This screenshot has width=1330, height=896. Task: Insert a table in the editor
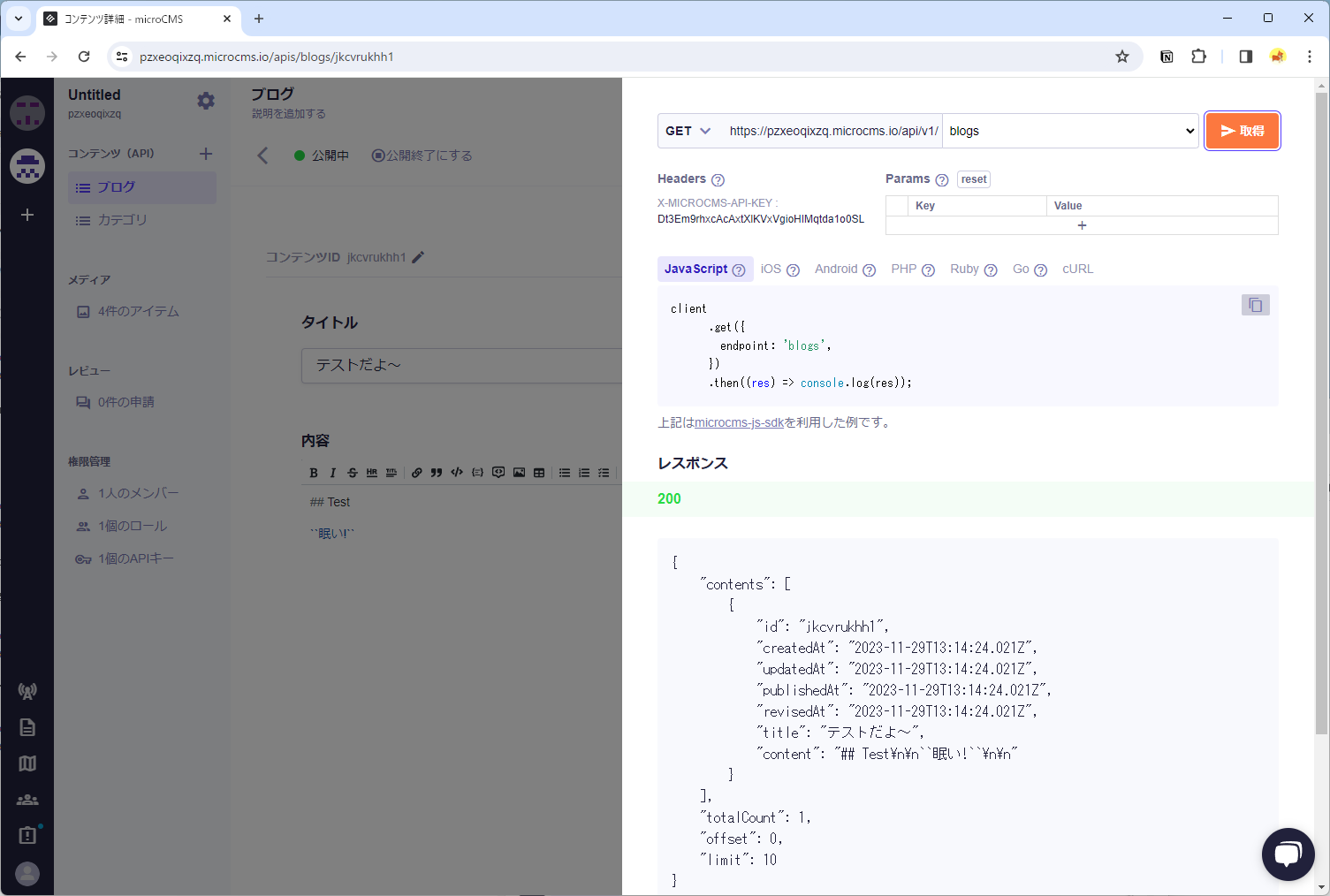539,473
